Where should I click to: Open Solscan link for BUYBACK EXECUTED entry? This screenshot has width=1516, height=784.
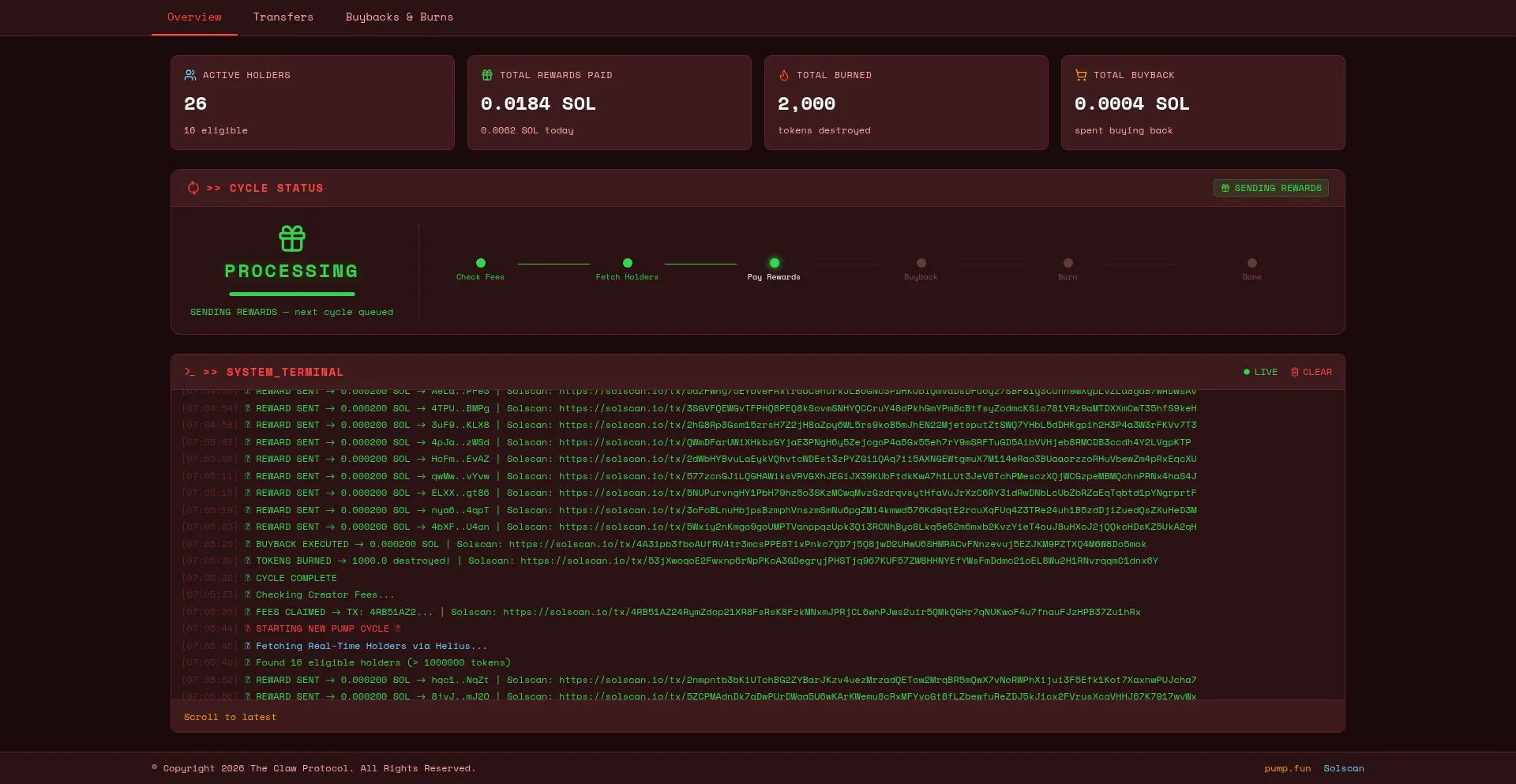[827, 544]
